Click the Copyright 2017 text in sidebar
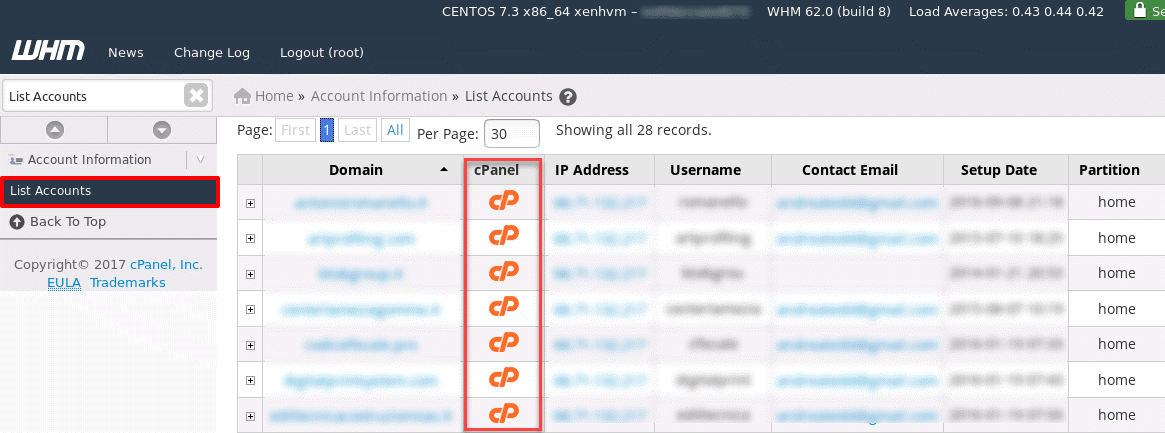 [x=71, y=265]
